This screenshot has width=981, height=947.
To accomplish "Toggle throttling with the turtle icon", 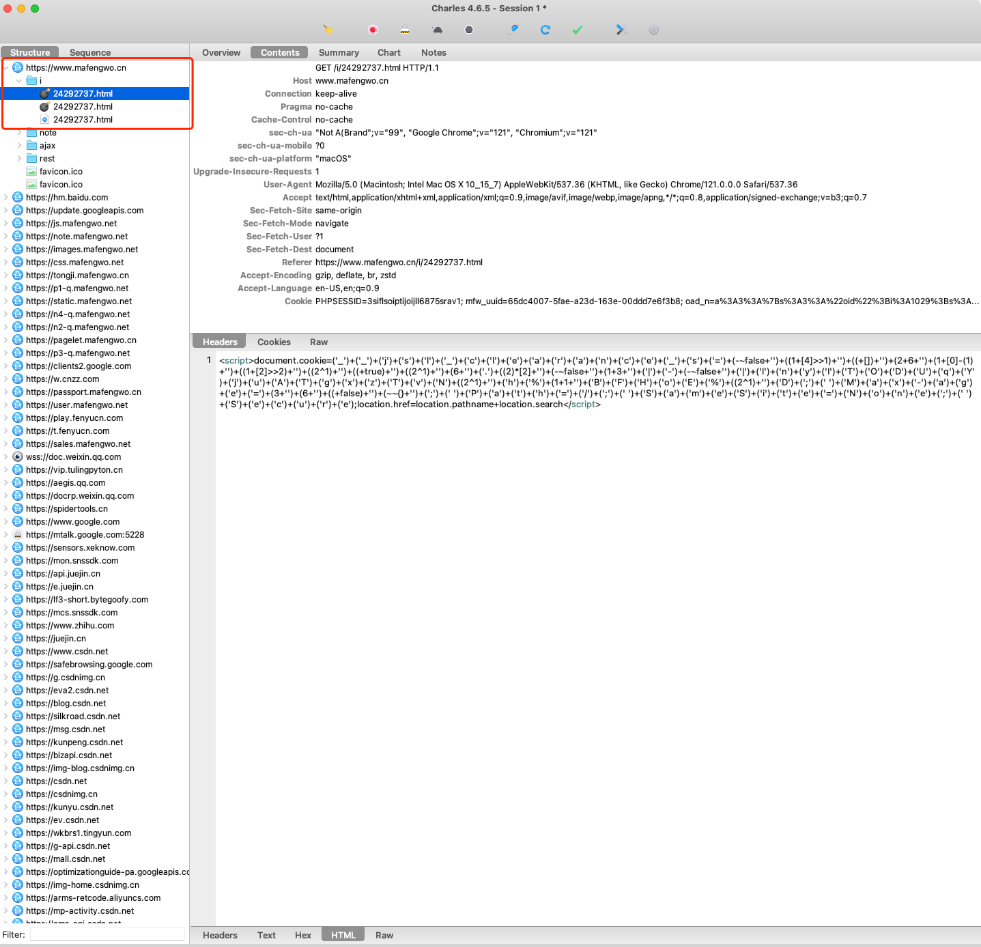I will [x=437, y=29].
